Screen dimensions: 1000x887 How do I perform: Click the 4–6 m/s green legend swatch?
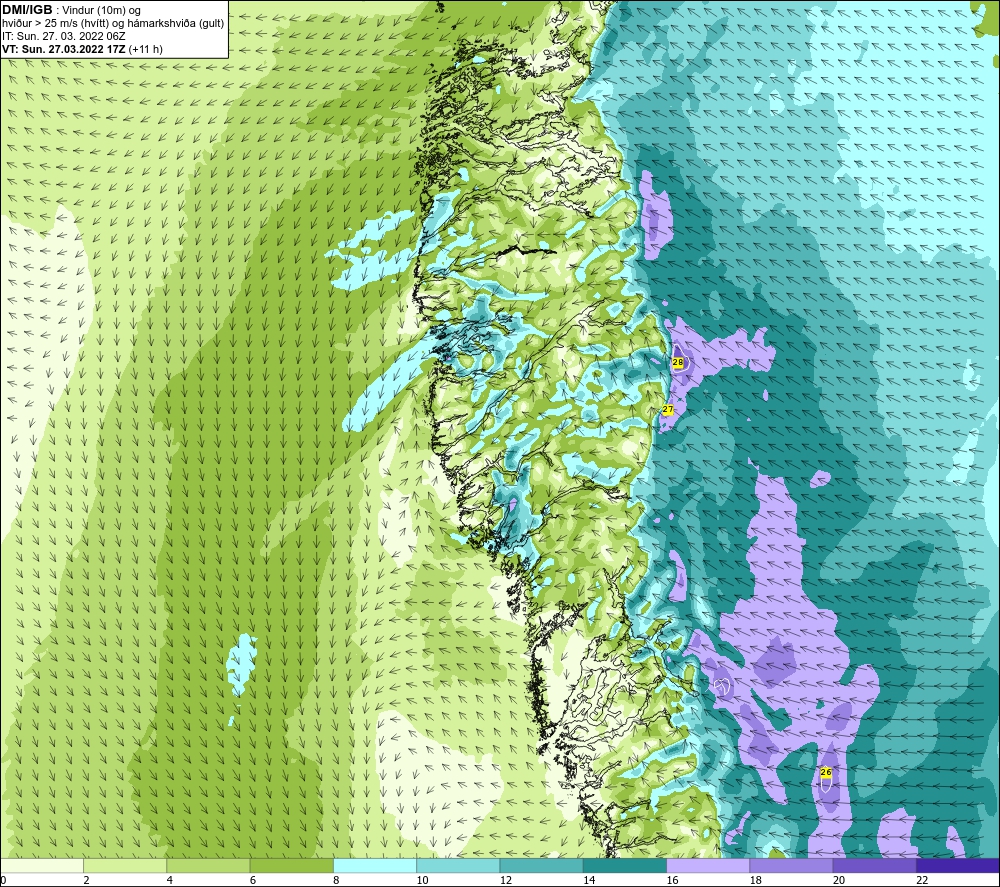[x=208, y=865]
